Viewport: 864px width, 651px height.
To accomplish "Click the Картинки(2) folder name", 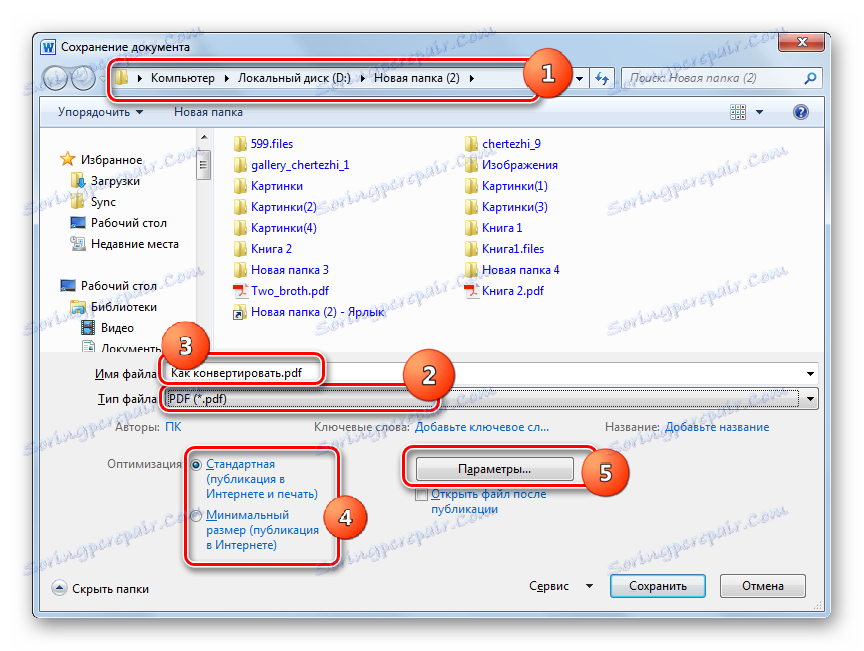I will click(x=284, y=207).
